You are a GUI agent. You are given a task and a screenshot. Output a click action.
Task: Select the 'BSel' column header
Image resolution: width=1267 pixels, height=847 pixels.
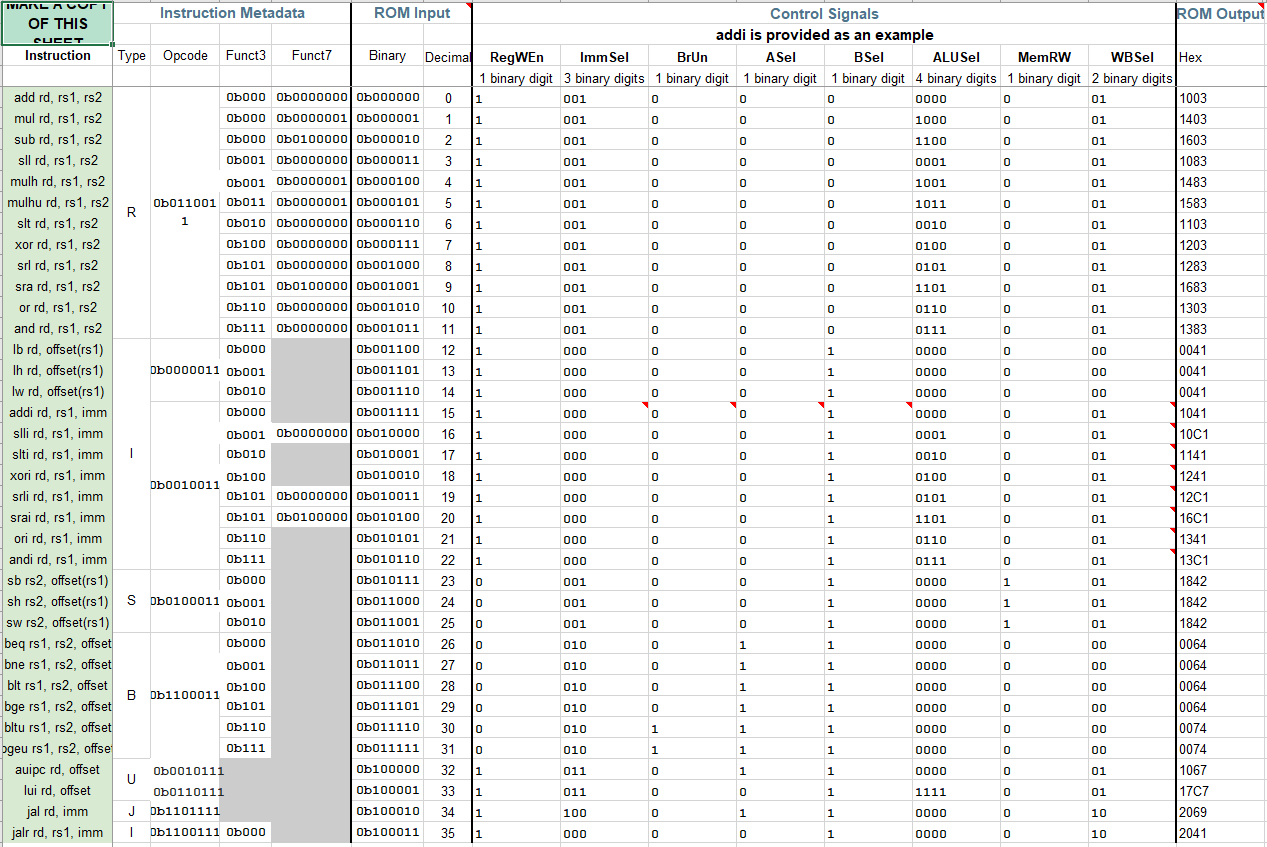(x=868, y=57)
